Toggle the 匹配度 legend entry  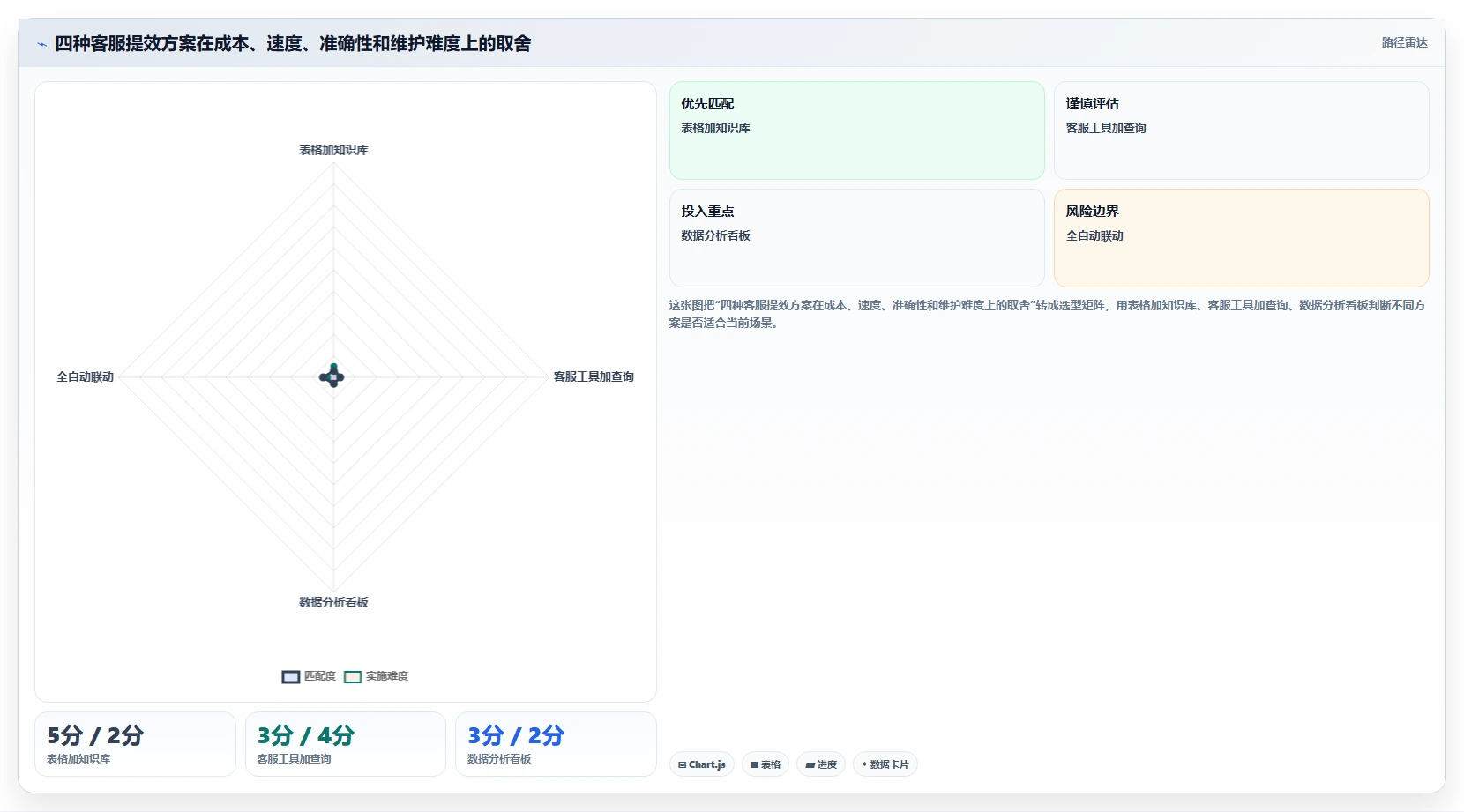(x=309, y=676)
